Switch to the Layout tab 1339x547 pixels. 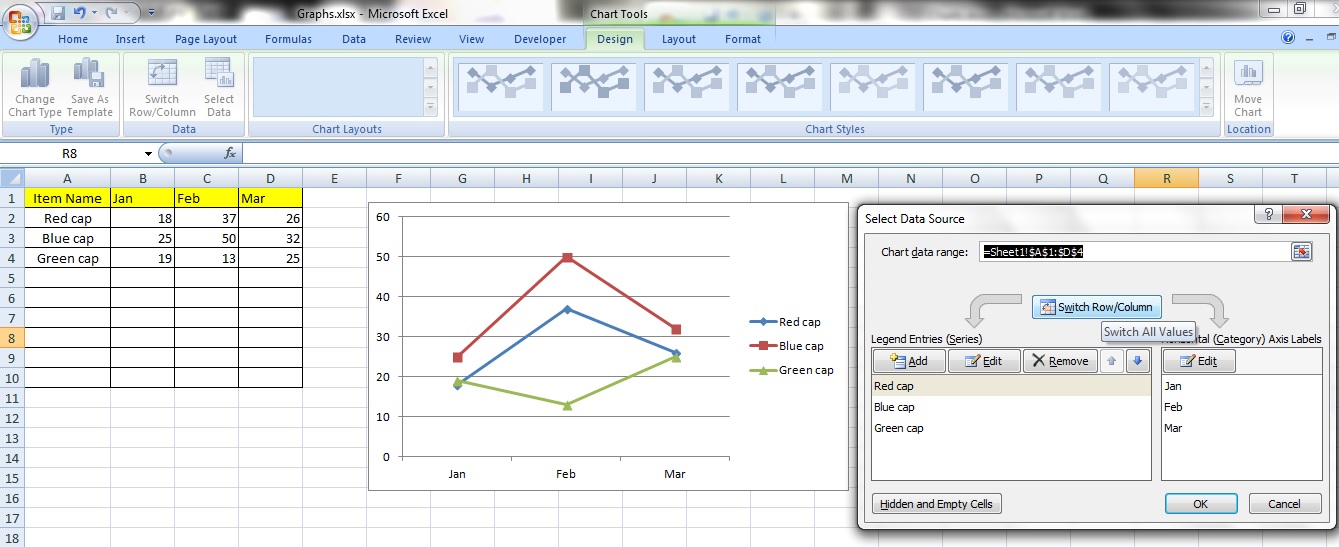coord(678,39)
